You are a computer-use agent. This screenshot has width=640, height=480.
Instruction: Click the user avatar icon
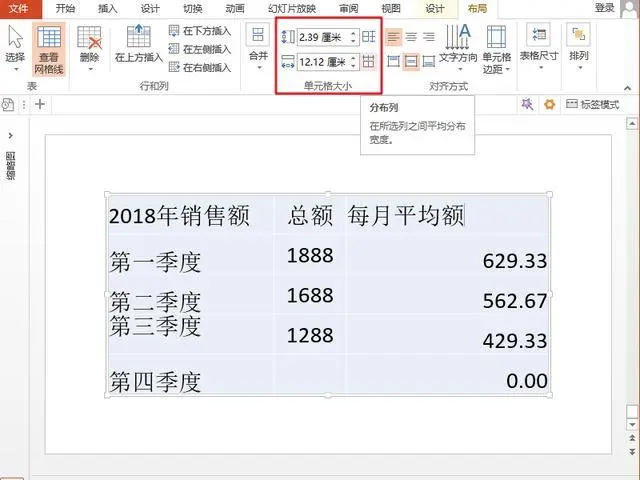[629, 9]
